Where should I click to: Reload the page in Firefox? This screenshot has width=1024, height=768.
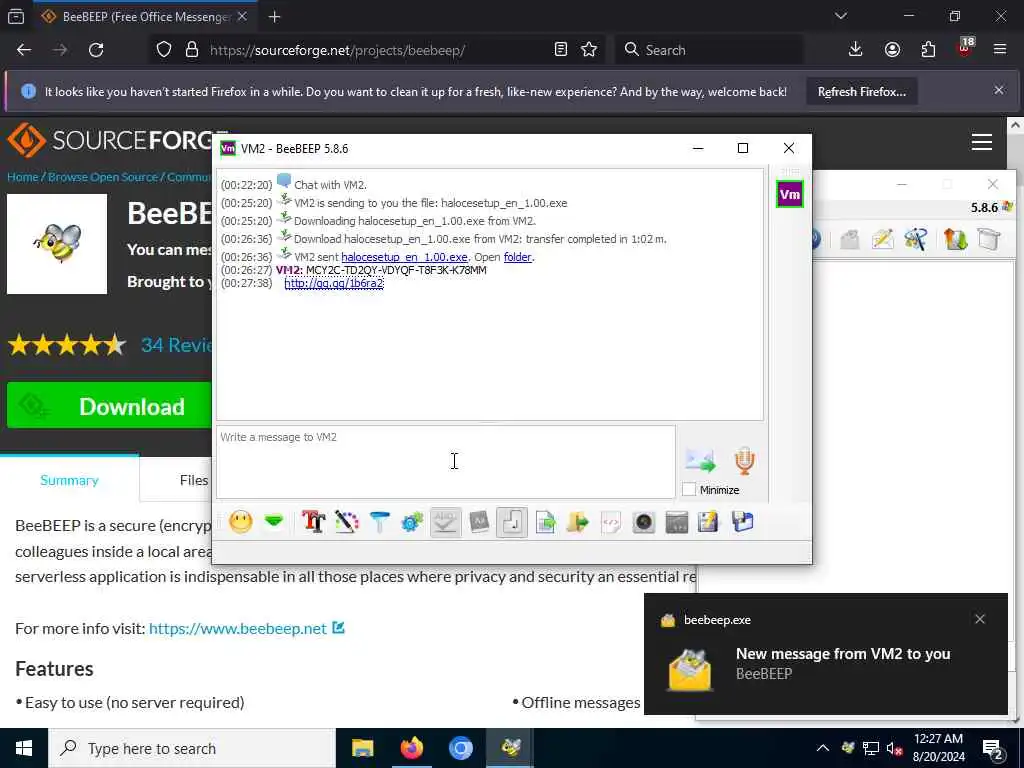point(96,50)
